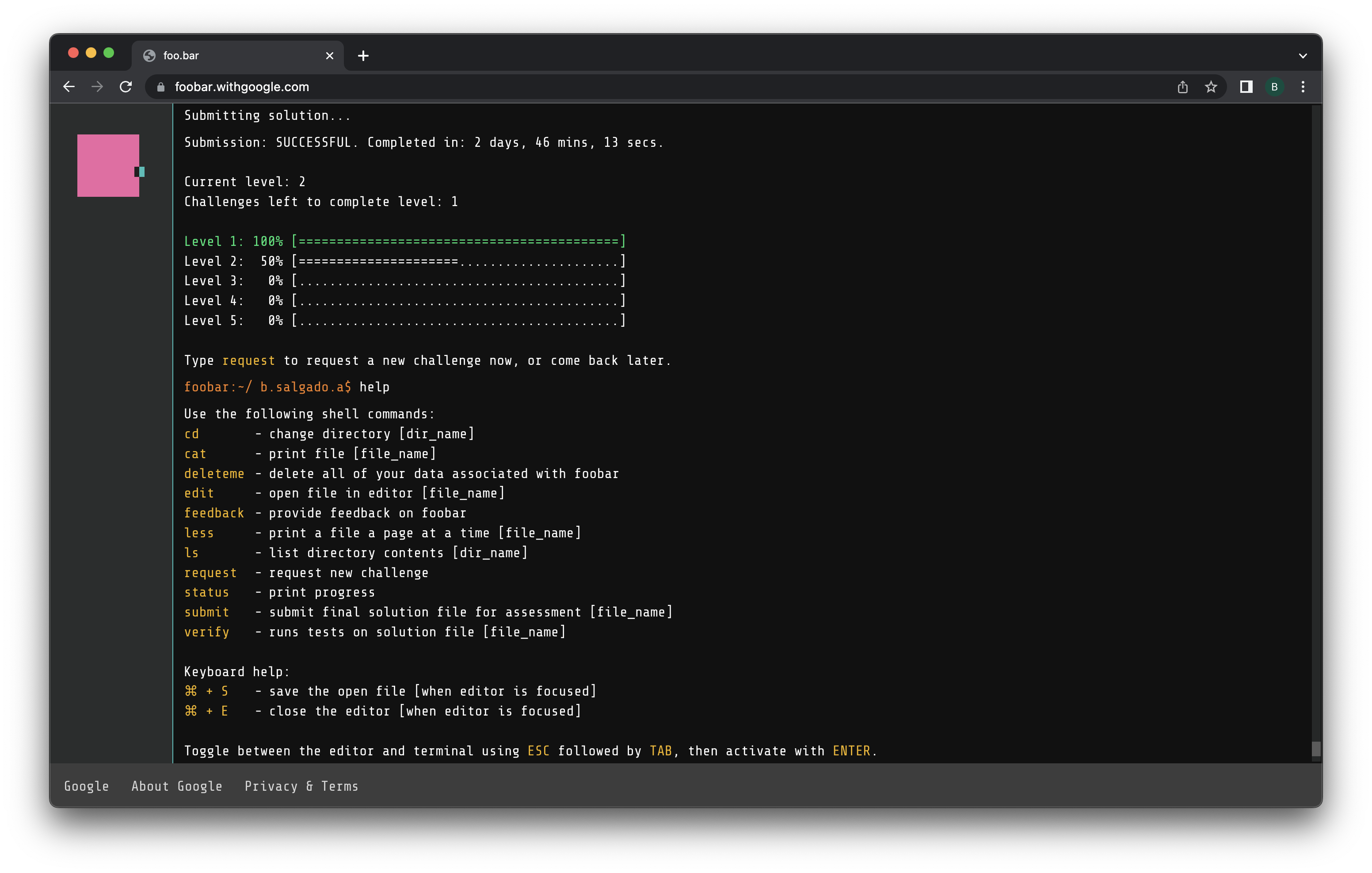Open the share page icon
The width and height of the screenshot is (1372, 873).
(1182, 87)
